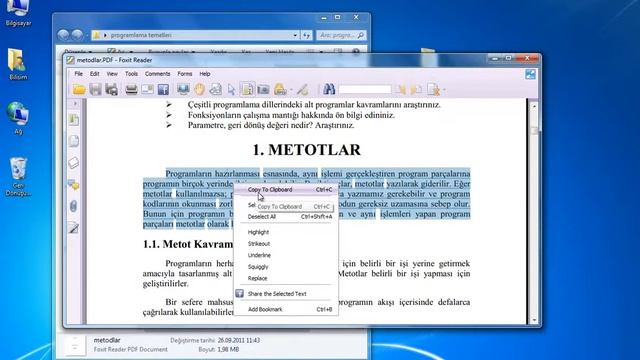This screenshot has width=640, height=360.
Task: Select the Snapshot camera tool
Action: [263, 89]
